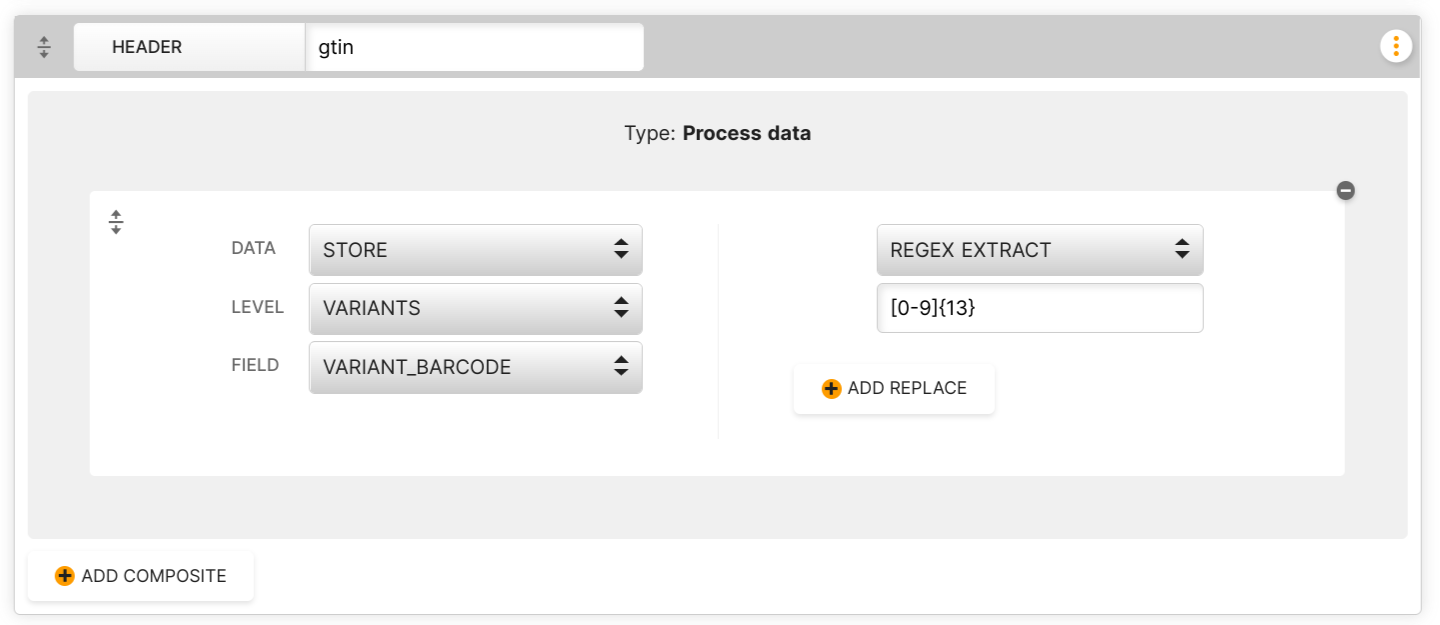Click the orange plus icon on ADD REPLACE
1440x625 pixels.
pyautogui.click(x=831, y=389)
